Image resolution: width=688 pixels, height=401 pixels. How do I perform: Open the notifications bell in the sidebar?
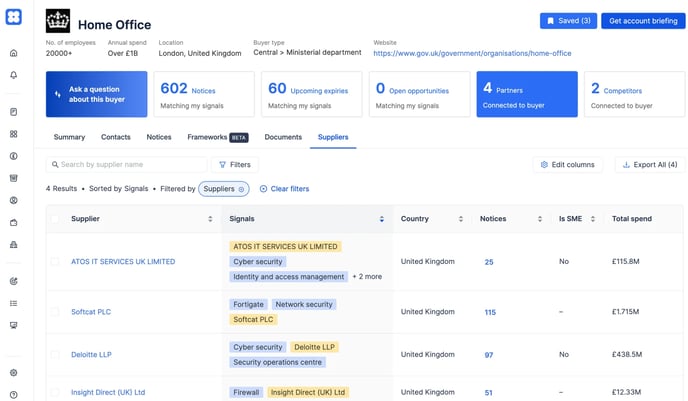point(14,75)
